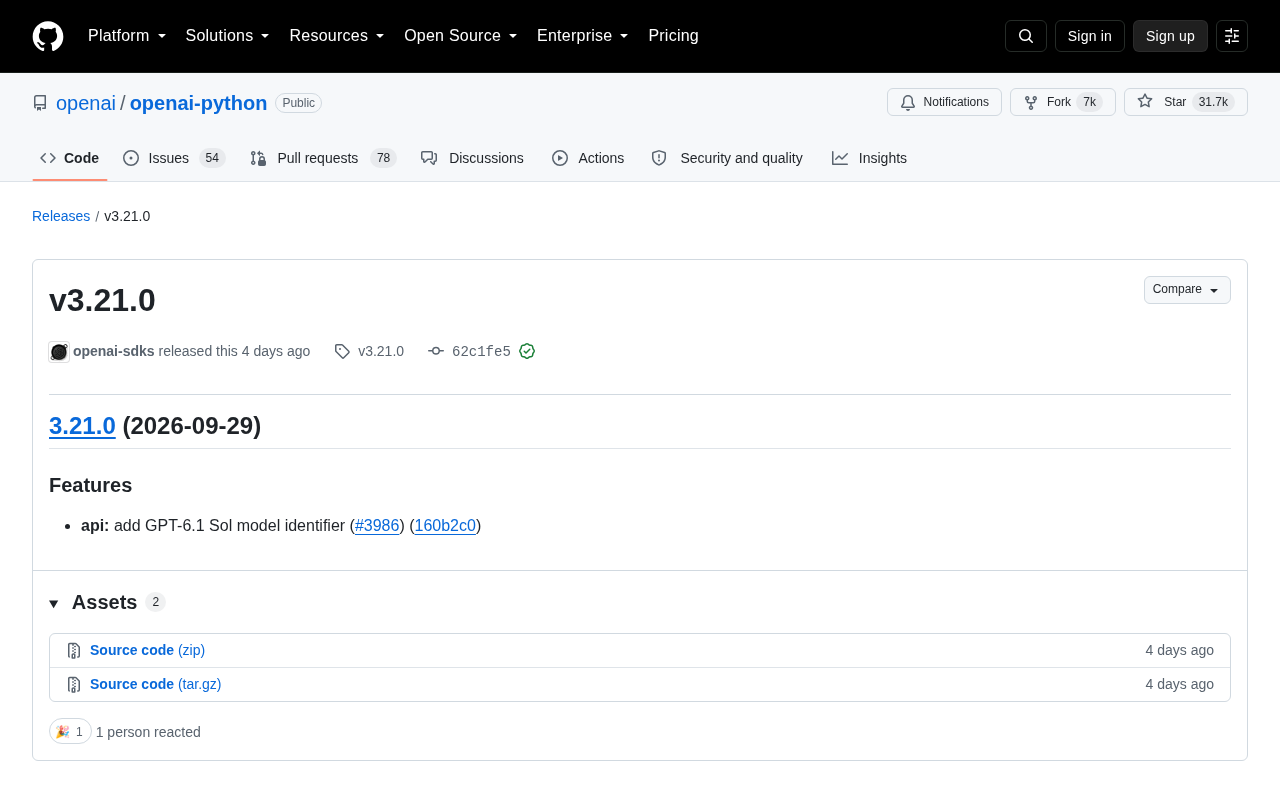This screenshot has width=1280, height=800.
Task: Open the openai-python repository link
Action: tap(199, 103)
